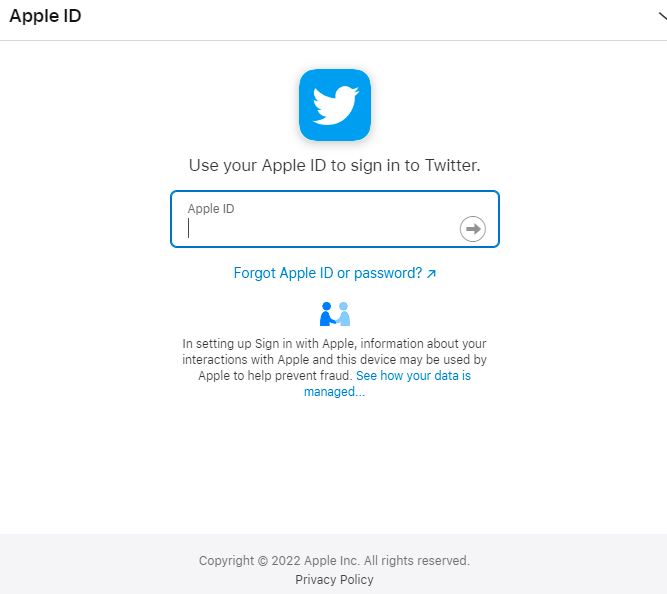Viewport: 667px width, 594px height.
Task: Click the word 'Twitter' in the heading
Action: tap(453, 165)
